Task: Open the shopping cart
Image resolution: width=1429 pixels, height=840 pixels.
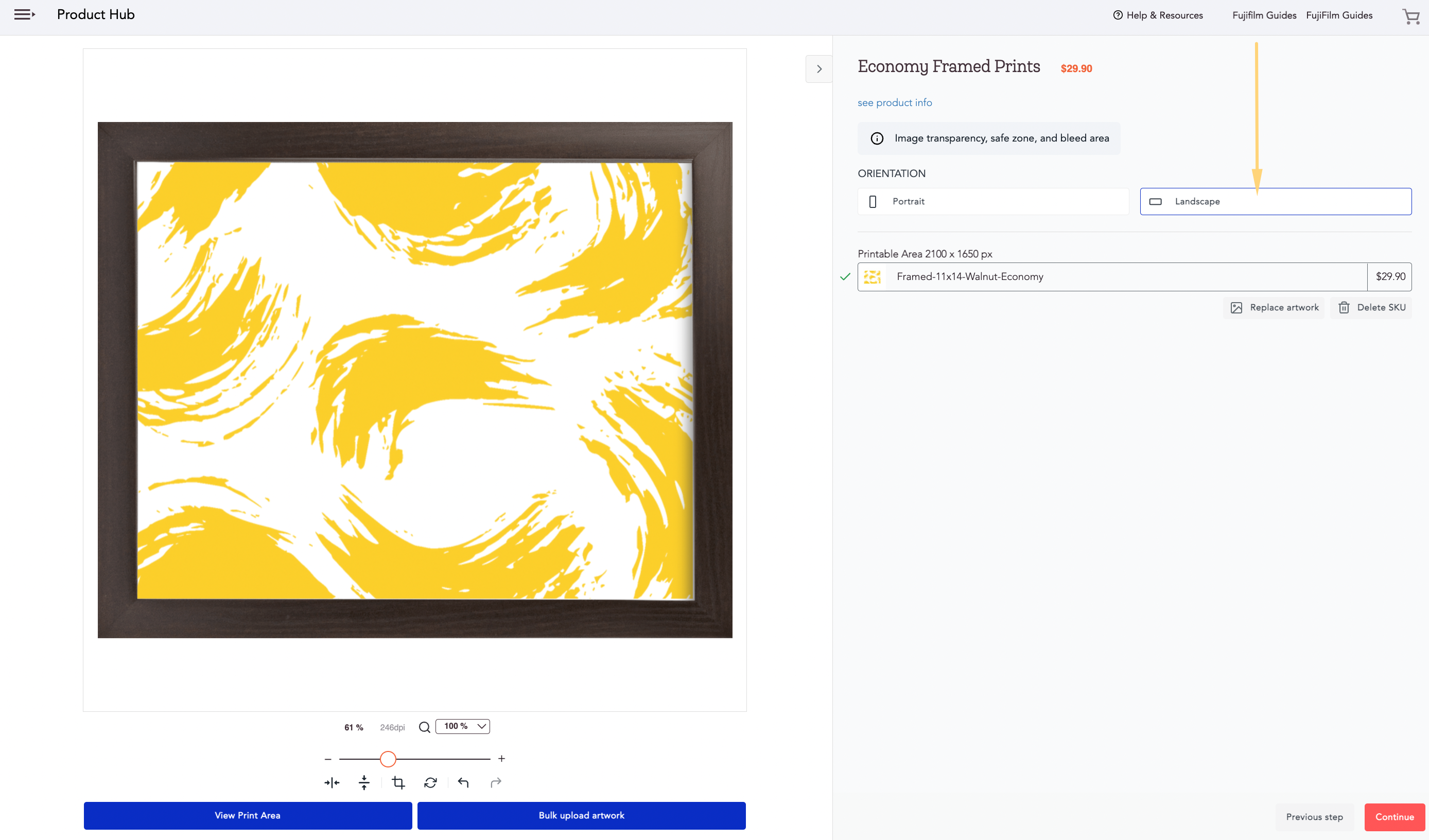Action: [1410, 16]
